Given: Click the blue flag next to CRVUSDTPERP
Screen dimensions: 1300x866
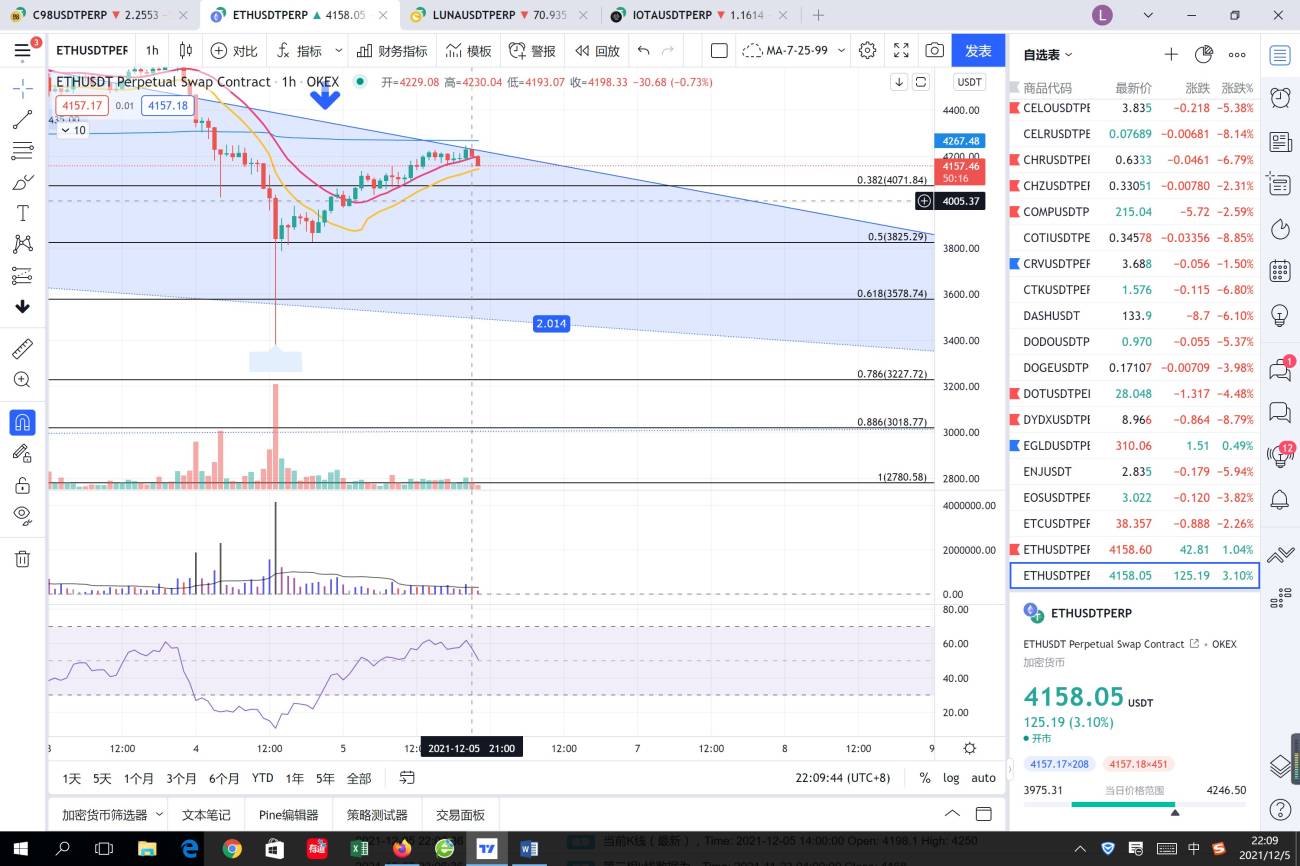Looking at the screenshot, I should (1015, 264).
